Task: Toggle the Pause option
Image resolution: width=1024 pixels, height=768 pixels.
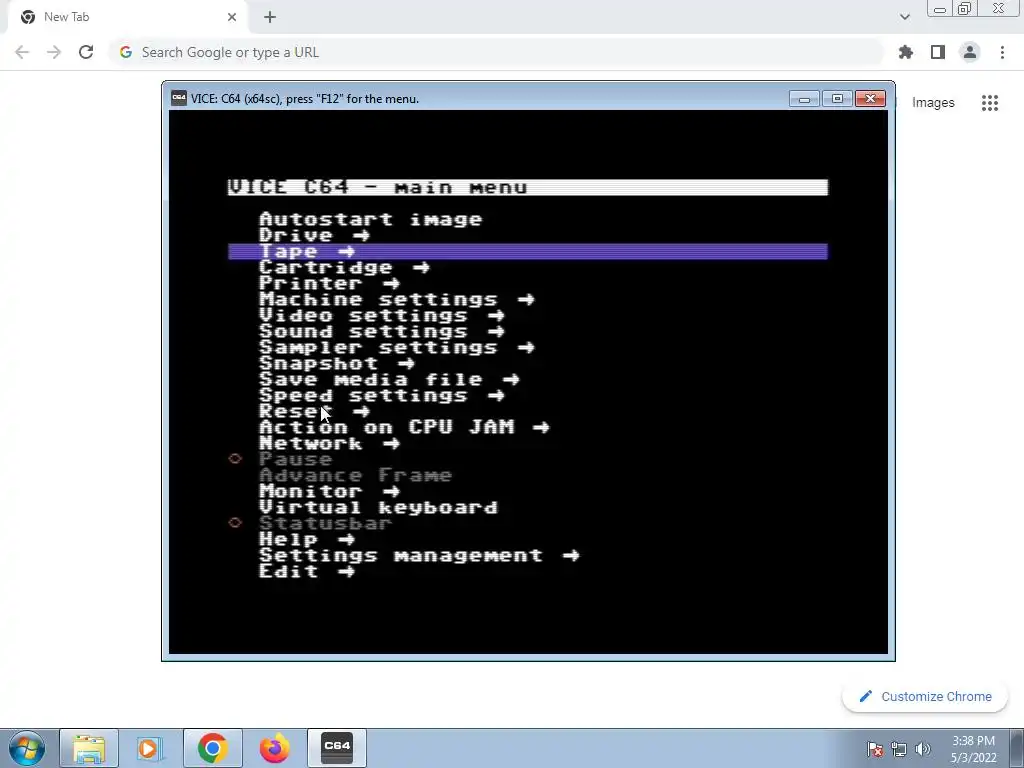Action: coord(295,459)
